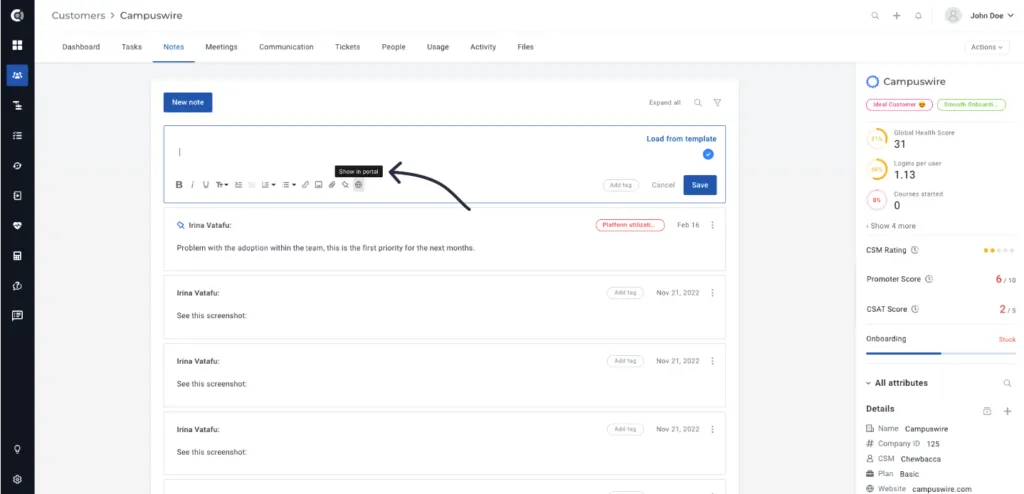The image size is (1024, 494).
Task: Open the numbered list dropdown in toolbar
Action: tap(268, 185)
